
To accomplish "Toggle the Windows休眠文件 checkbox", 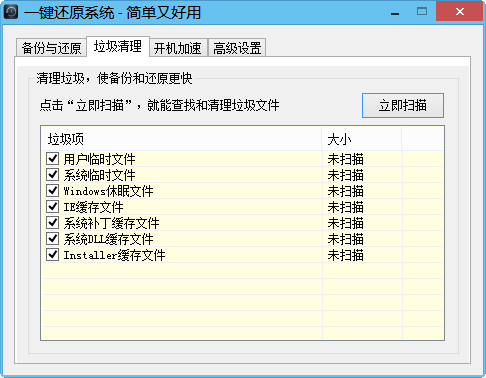I will [53, 191].
